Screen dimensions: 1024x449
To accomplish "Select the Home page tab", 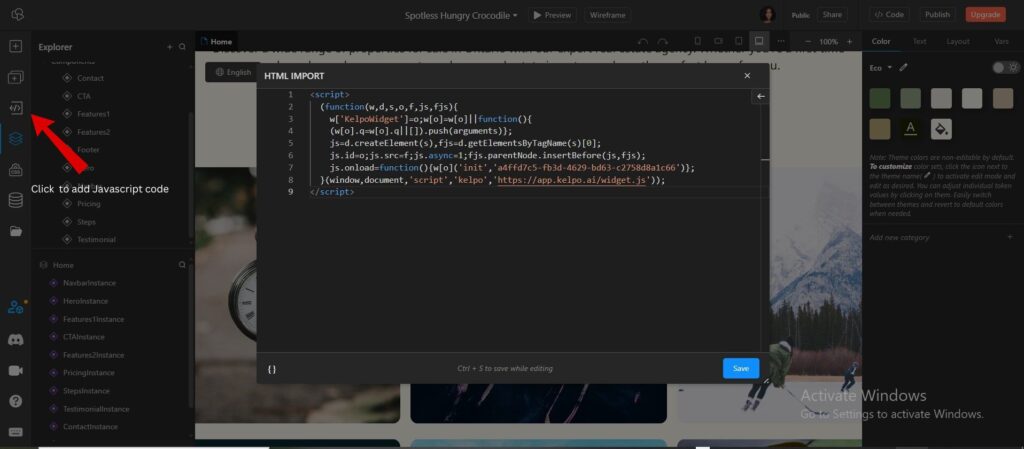I will tap(216, 41).
